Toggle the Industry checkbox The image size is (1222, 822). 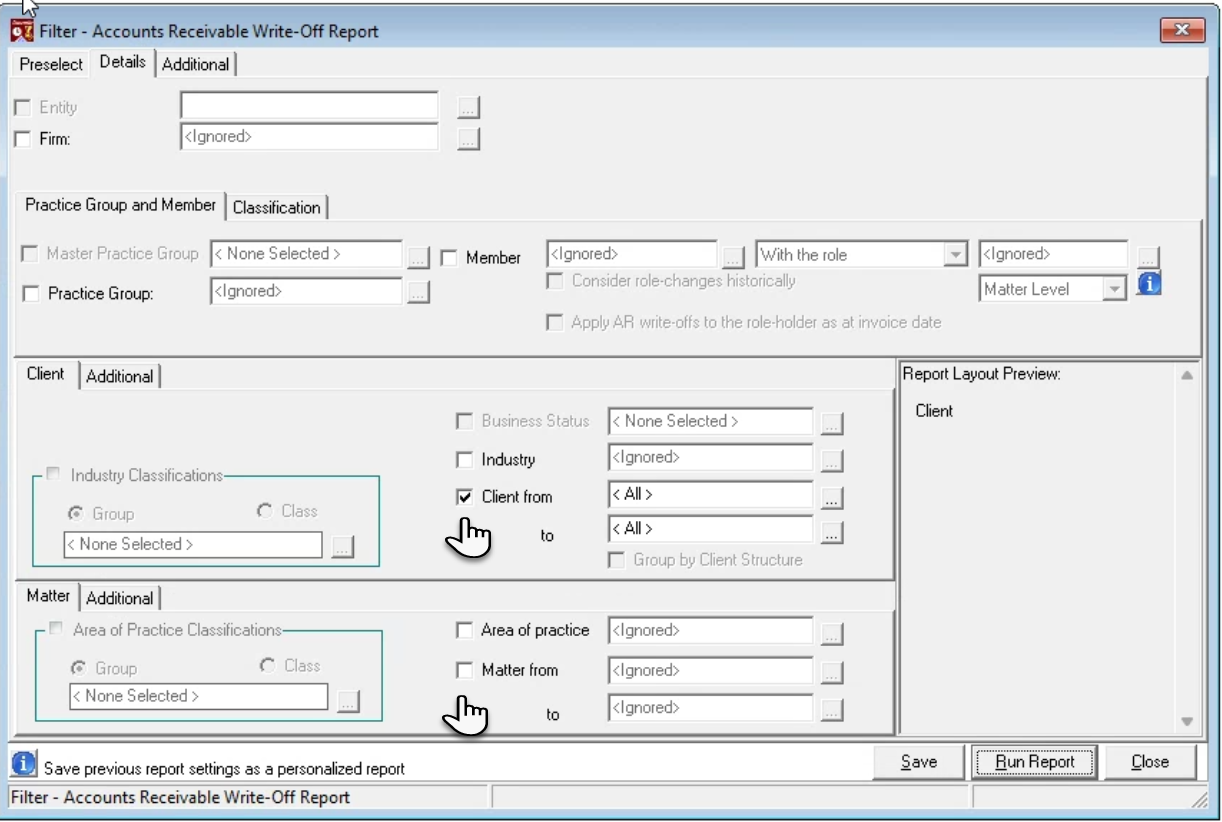[464, 460]
